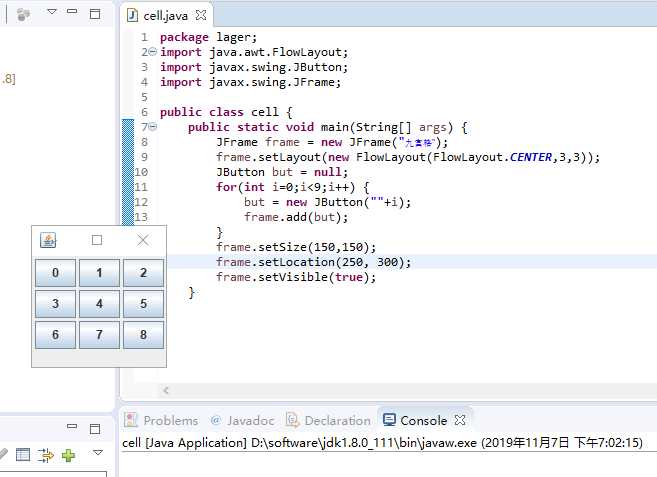Select the cell.java editor tab
This screenshot has width=657, height=477.
165,16
